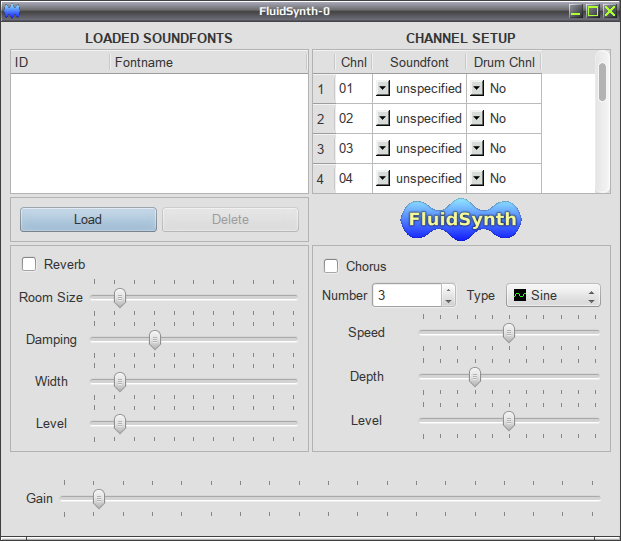The height and width of the screenshot is (541, 621).
Task: Click the FluidSynth window title bar icon
Action: click(11, 11)
